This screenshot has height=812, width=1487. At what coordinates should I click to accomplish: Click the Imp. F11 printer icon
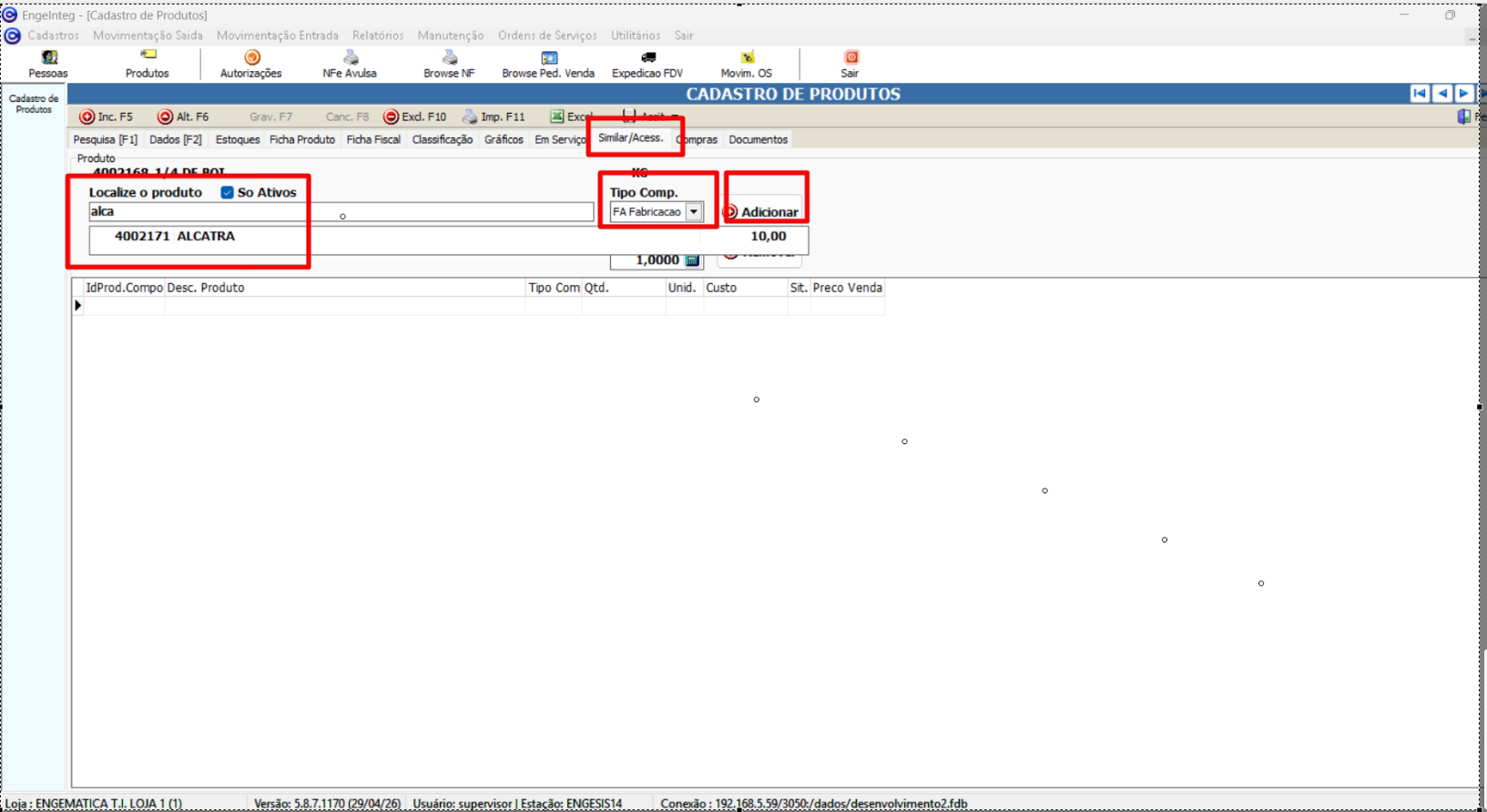[470, 117]
